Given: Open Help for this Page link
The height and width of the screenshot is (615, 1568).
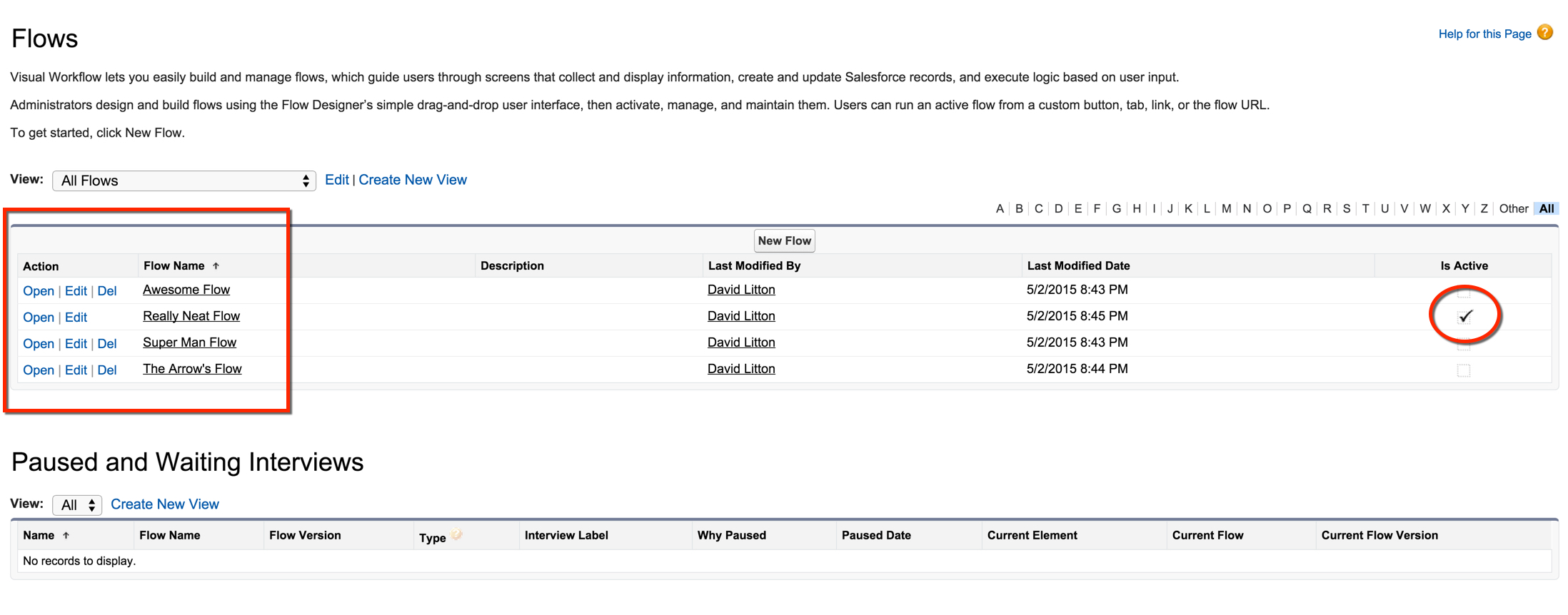Looking at the screenshot, I should pyautogui.click(x=1484, y=34).
